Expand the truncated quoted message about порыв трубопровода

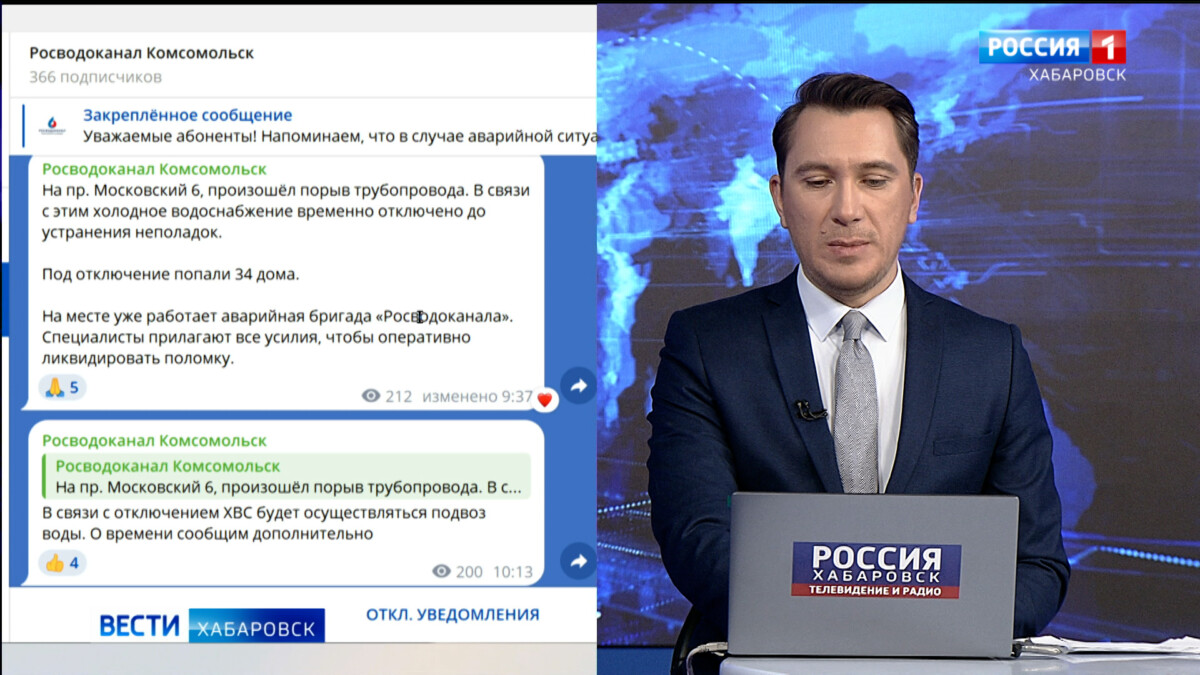[290, 485]
